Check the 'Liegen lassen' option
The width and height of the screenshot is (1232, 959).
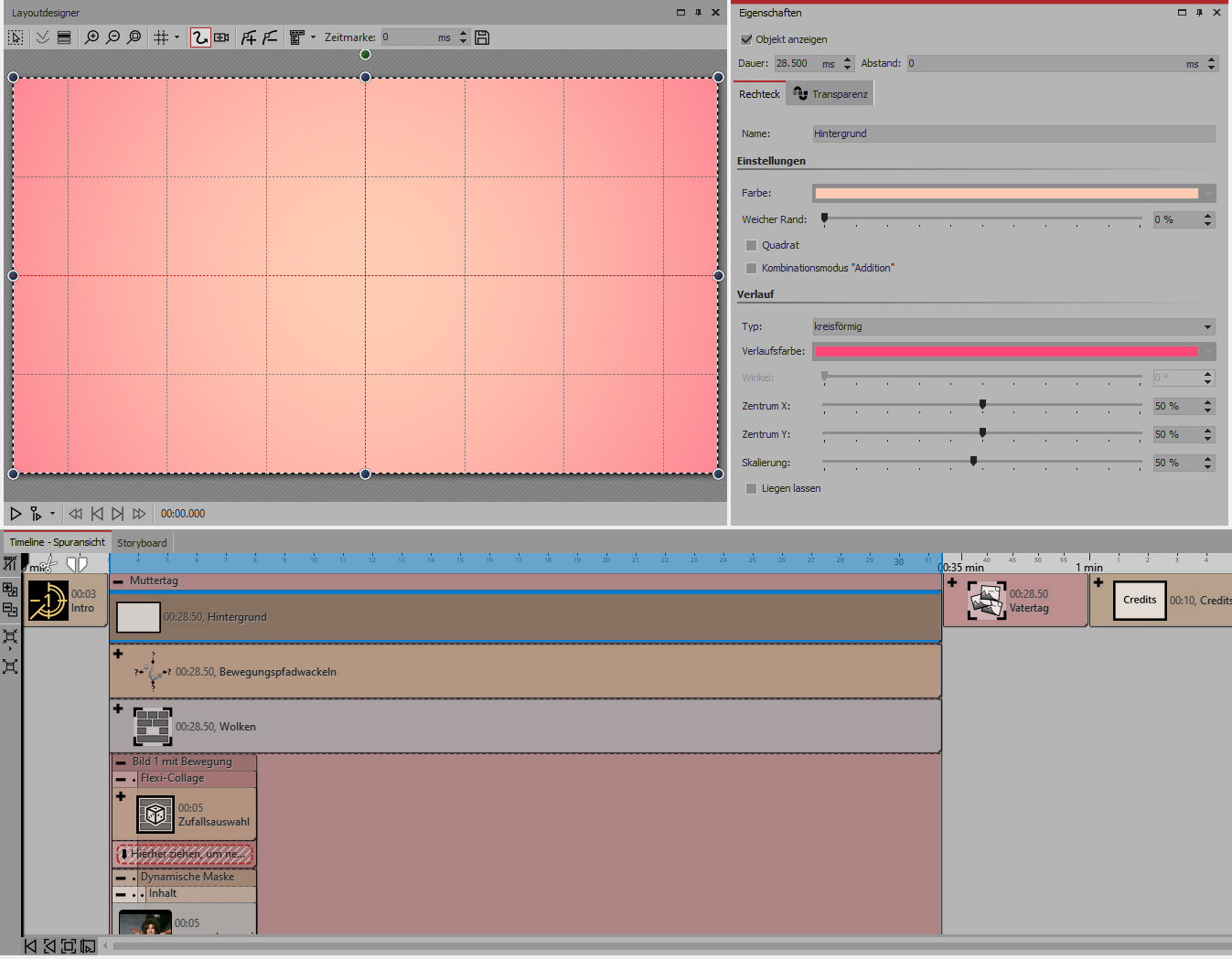[751, 488]
